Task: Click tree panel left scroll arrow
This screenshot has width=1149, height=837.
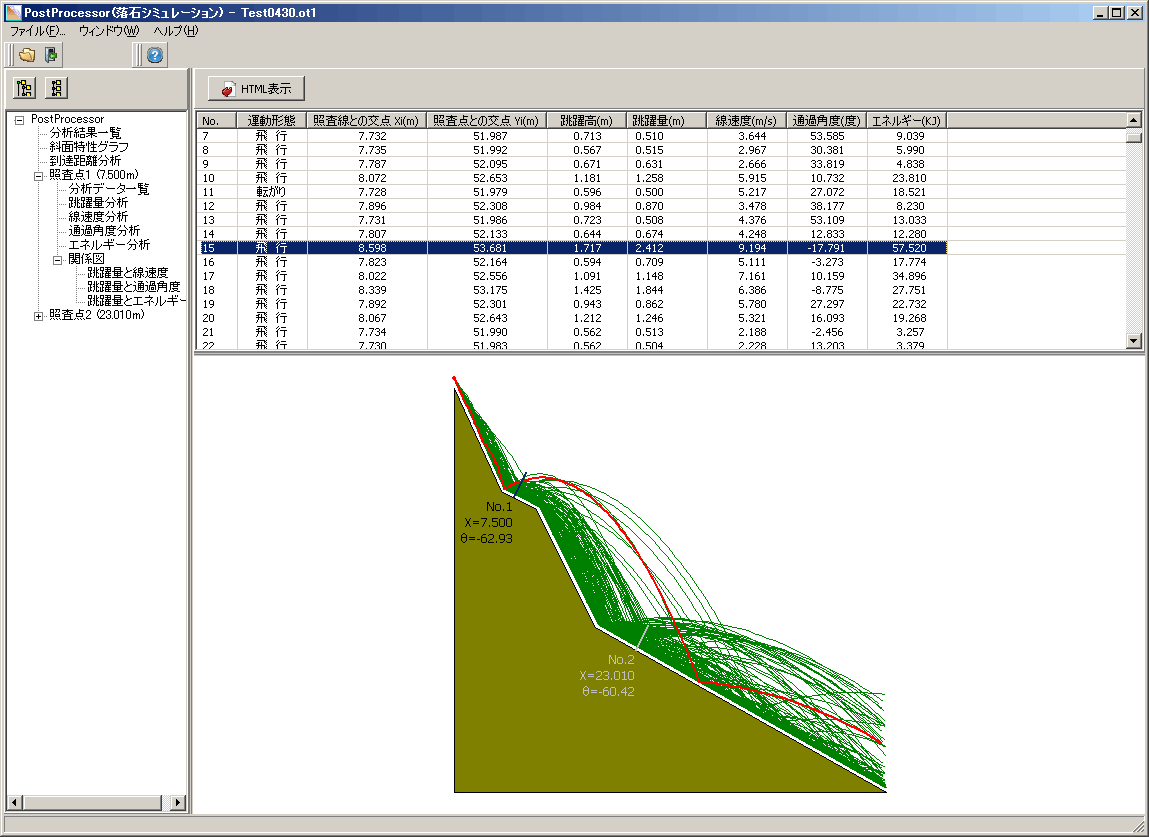Action: 13,803
